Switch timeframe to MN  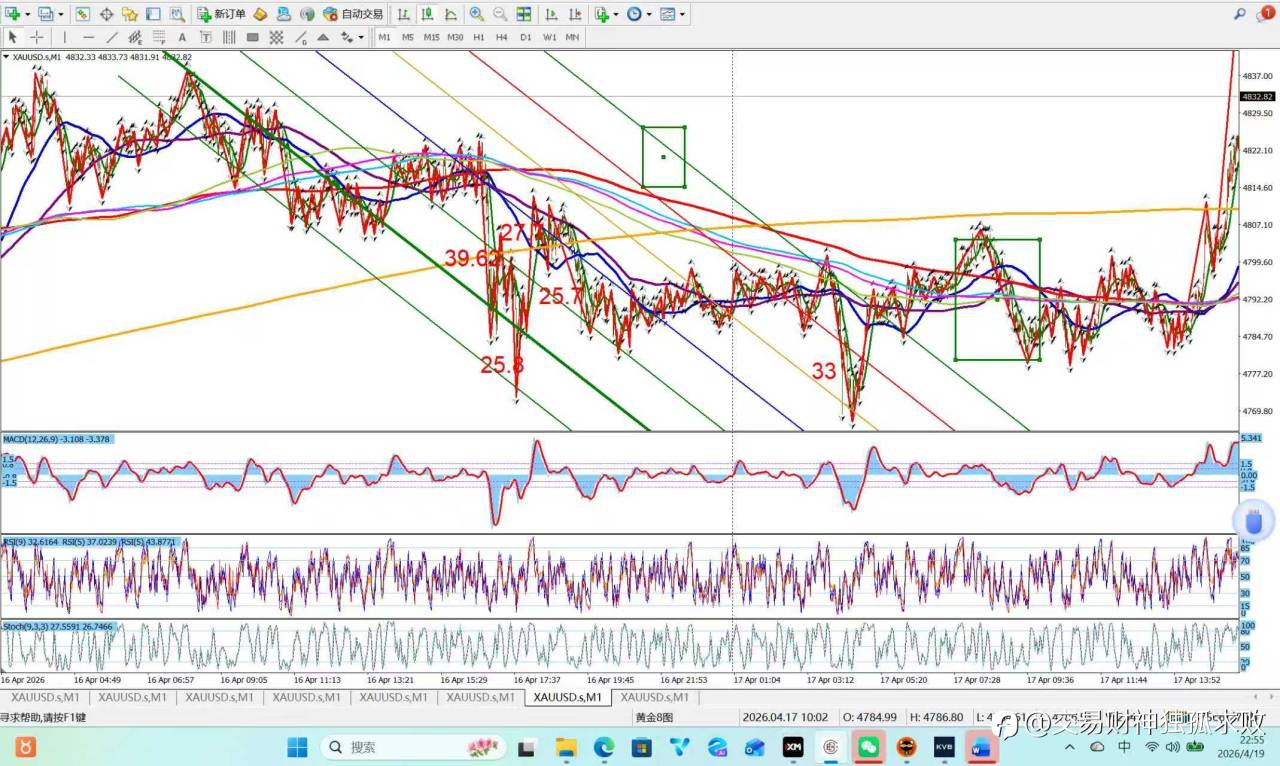573,37
